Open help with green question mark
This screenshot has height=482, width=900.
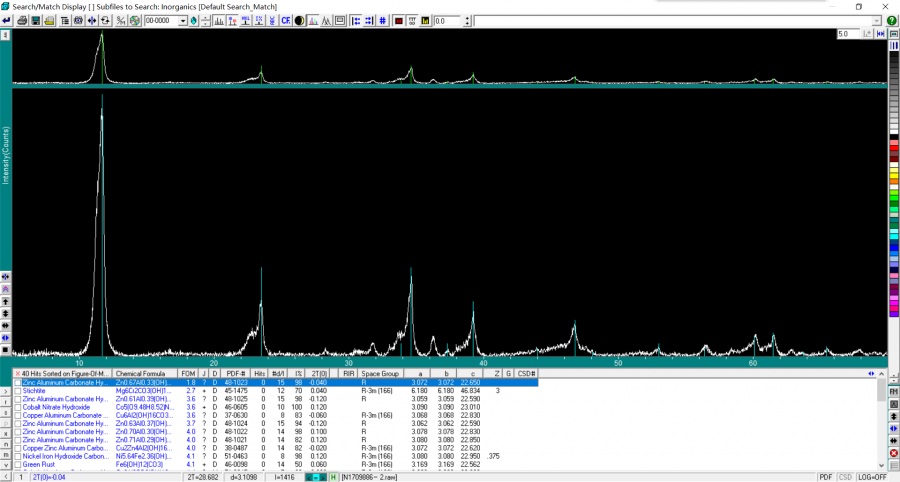891,21
